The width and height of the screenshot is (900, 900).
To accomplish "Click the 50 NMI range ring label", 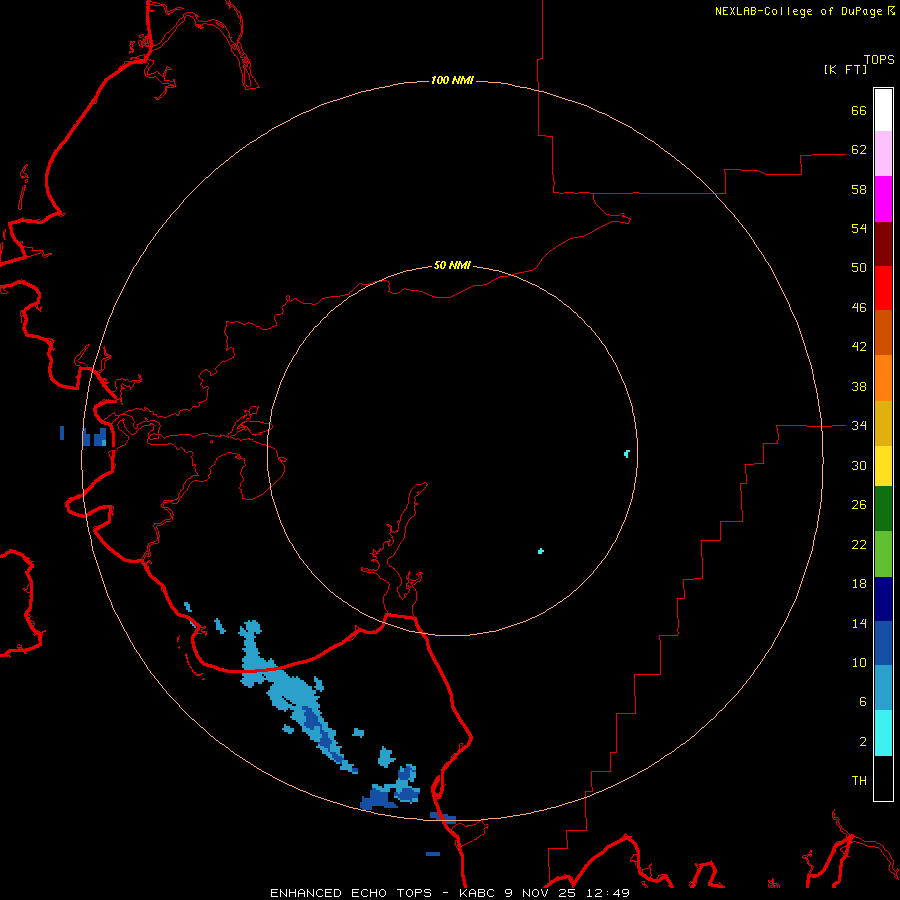I will tap(452, 265).
